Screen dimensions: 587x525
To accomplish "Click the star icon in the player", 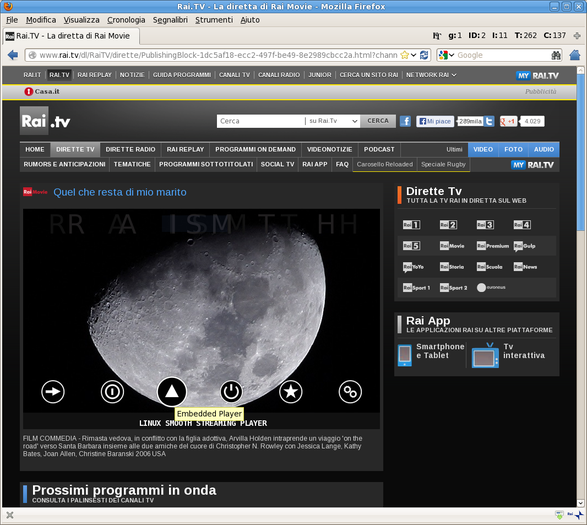I will coord(291,392).
